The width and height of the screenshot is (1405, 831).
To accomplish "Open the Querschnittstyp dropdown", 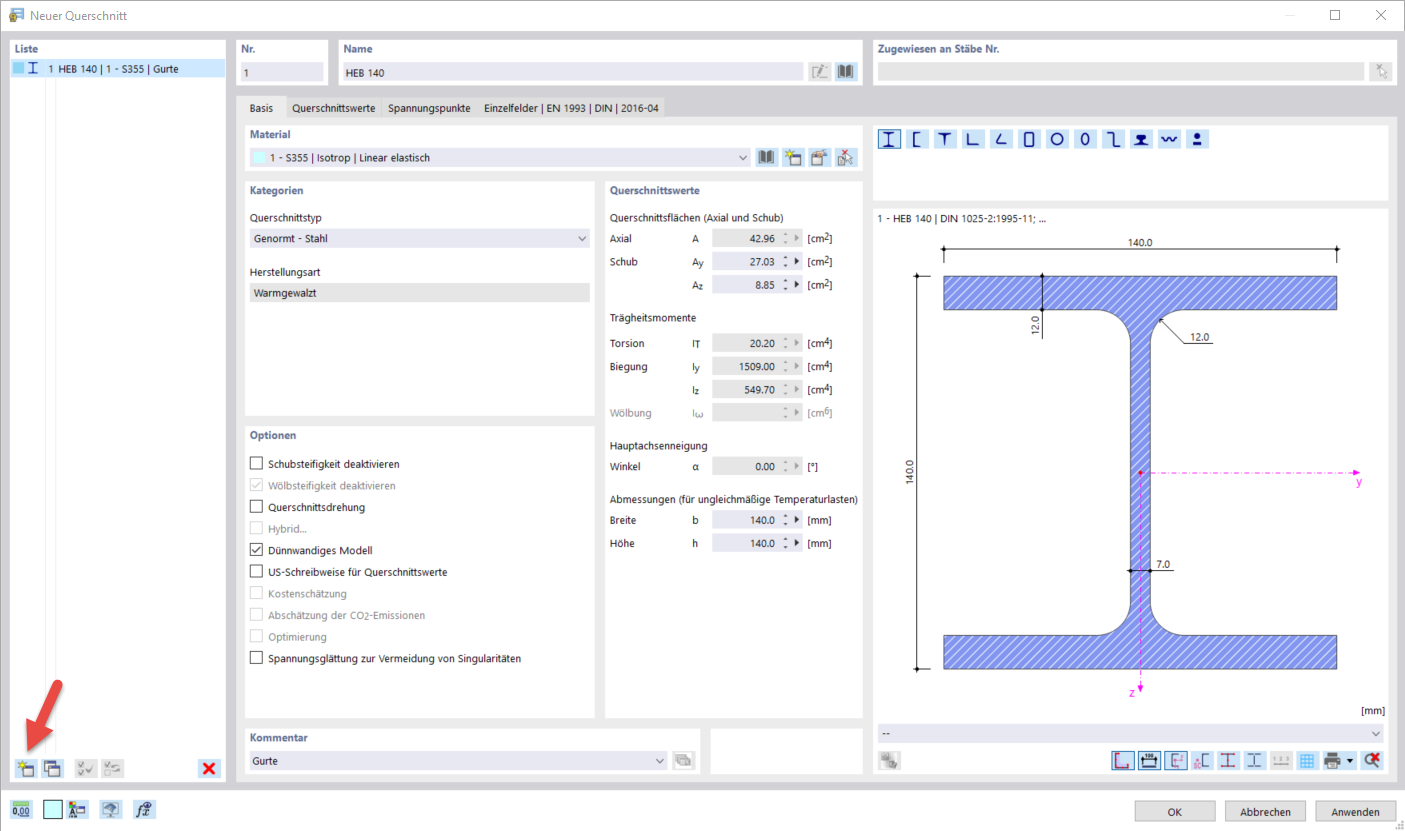I will (x=583, y=238).
